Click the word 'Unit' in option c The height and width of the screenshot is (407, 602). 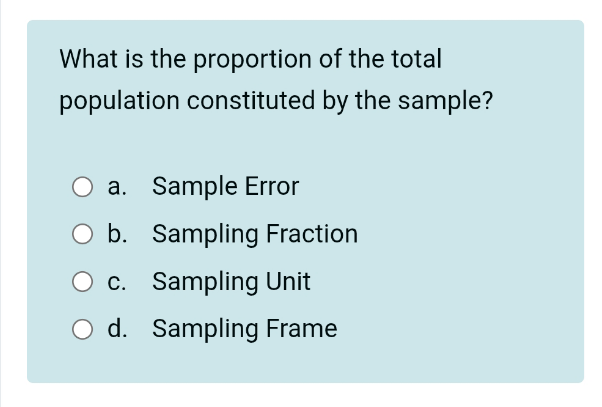(288, 282)
